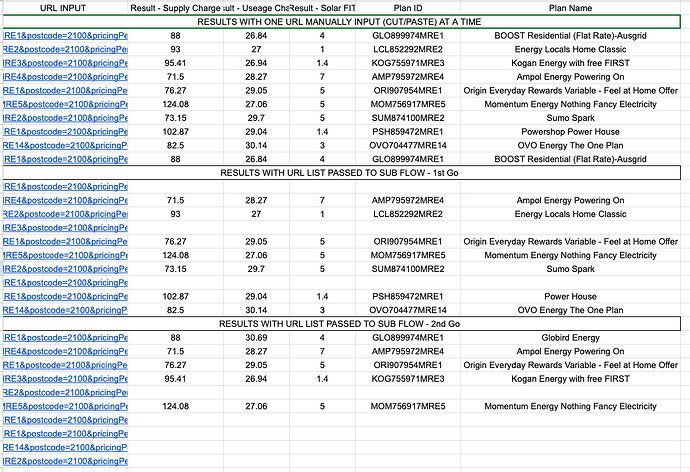Open URL link in 1st Go Energy Locals row
Image resolution: width=690 pixels, height=472 pixels.
pyautogui.click(x=65, y=214)
